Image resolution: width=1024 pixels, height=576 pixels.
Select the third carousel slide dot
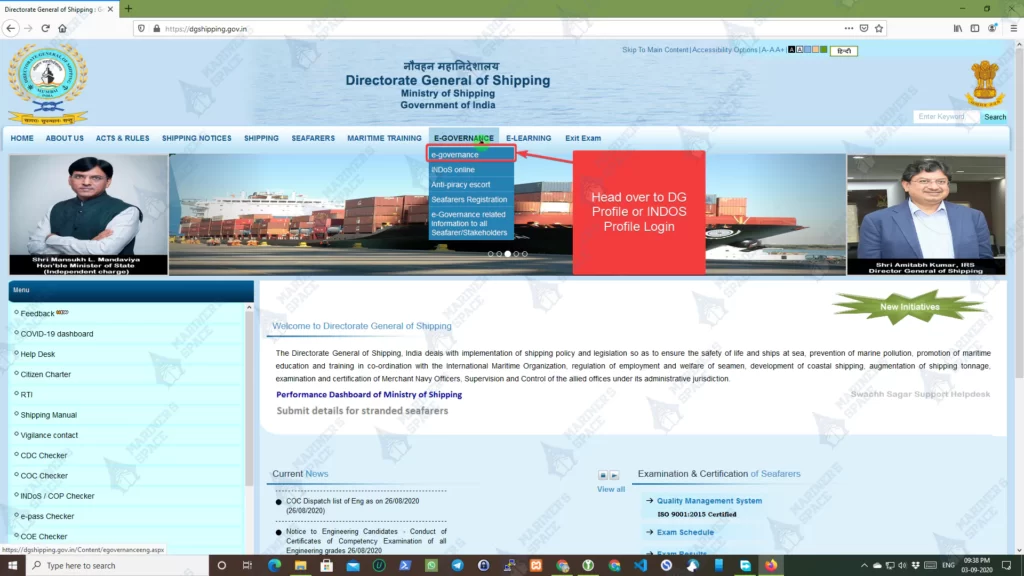(x=507, y=254)
